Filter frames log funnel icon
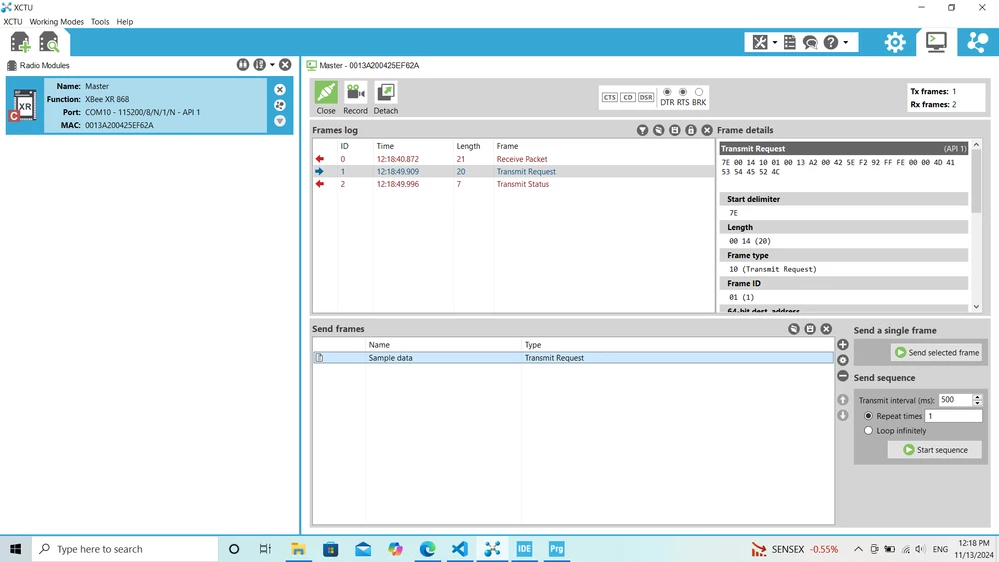Screen dimensions: 999x562 click(642, 130)
